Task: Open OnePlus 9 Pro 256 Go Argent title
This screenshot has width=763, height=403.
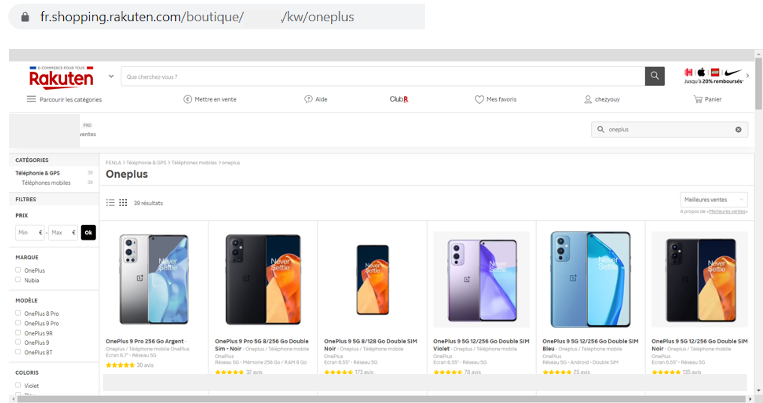Action: pos(145,341)
